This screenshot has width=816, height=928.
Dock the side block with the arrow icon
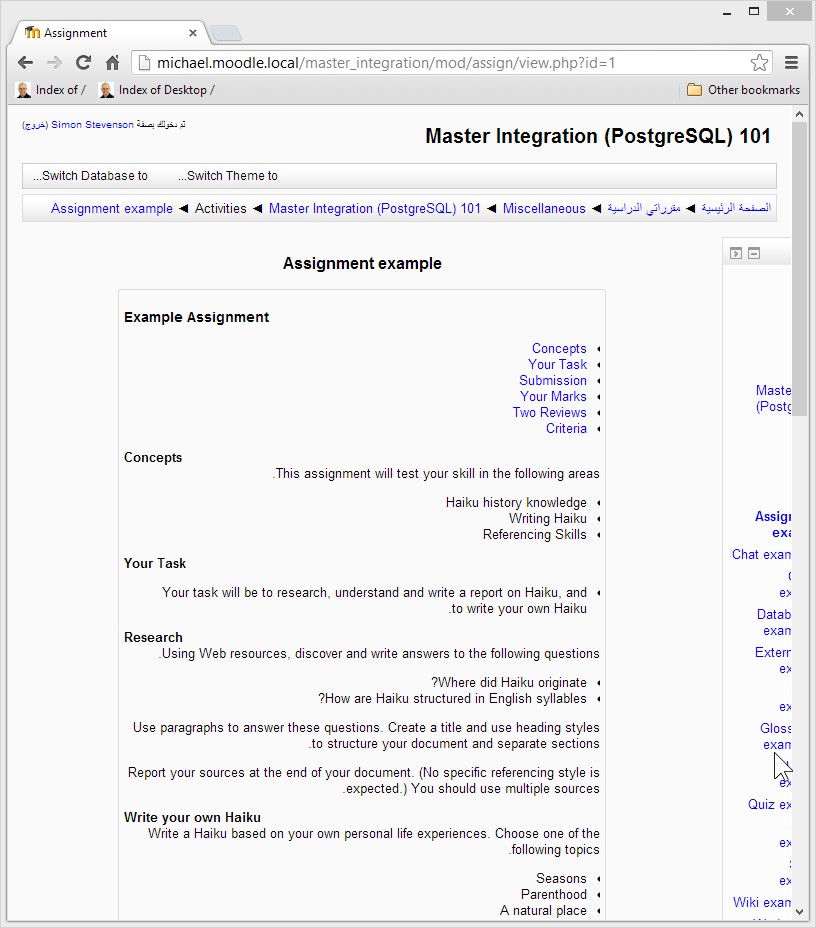pos(736,253)
